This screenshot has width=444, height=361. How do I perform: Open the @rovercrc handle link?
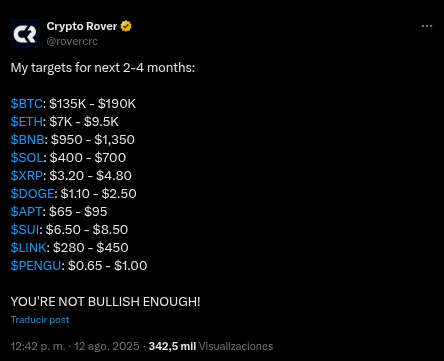(72, 41)
